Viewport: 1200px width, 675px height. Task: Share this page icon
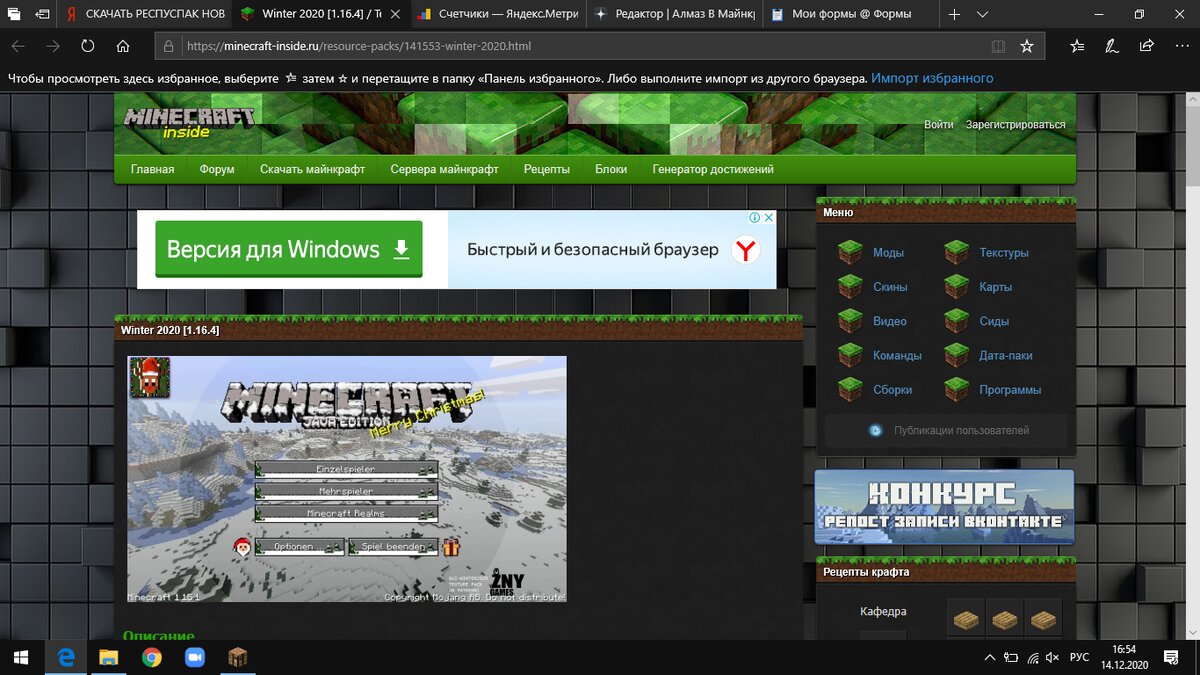[1146, 46]
